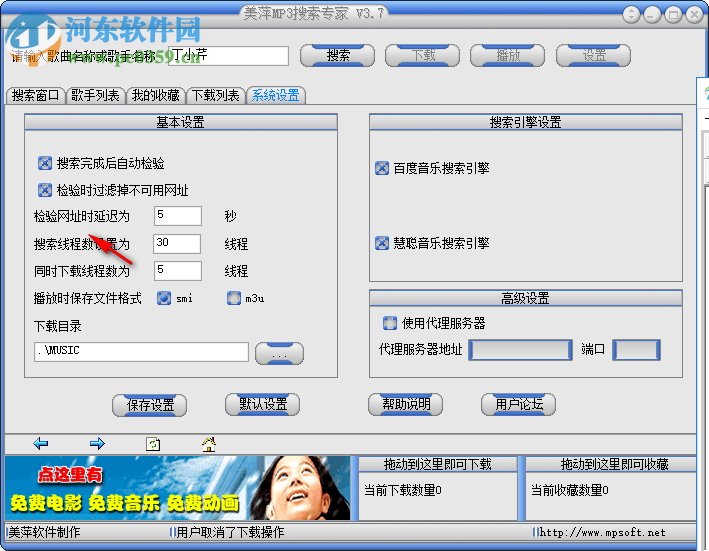Click the refresh page icon

click(153, 444)
